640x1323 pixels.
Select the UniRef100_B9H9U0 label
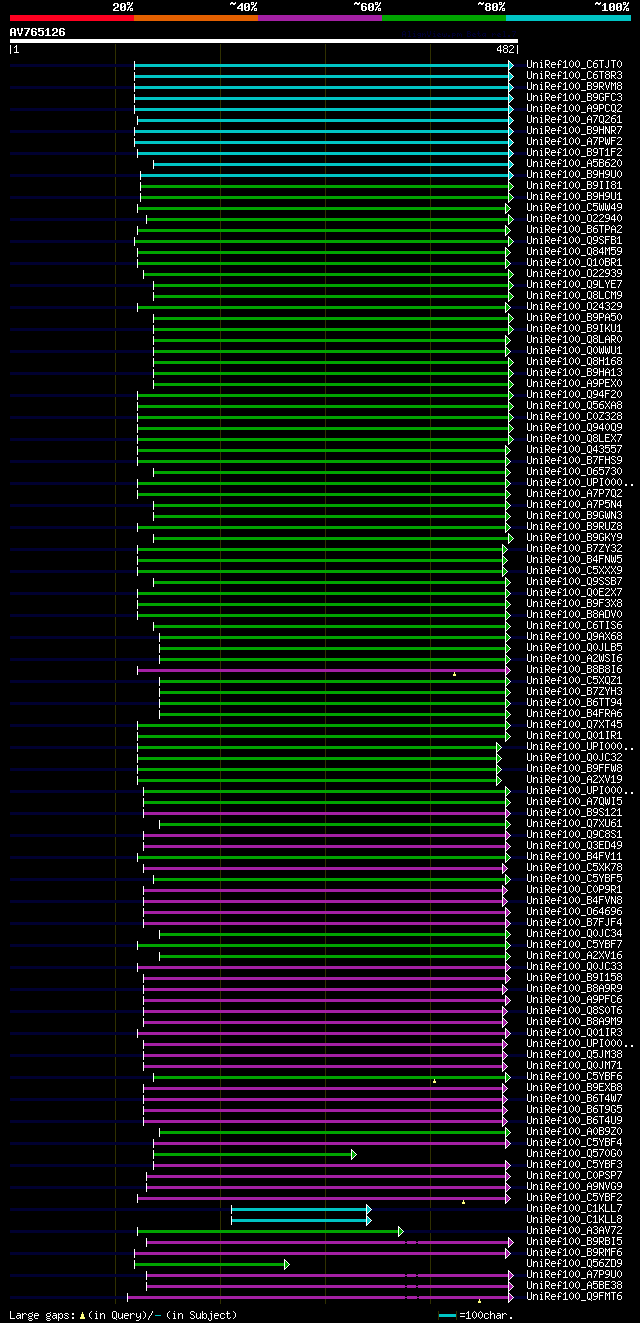pyautogui.click(x=575, y=175)
